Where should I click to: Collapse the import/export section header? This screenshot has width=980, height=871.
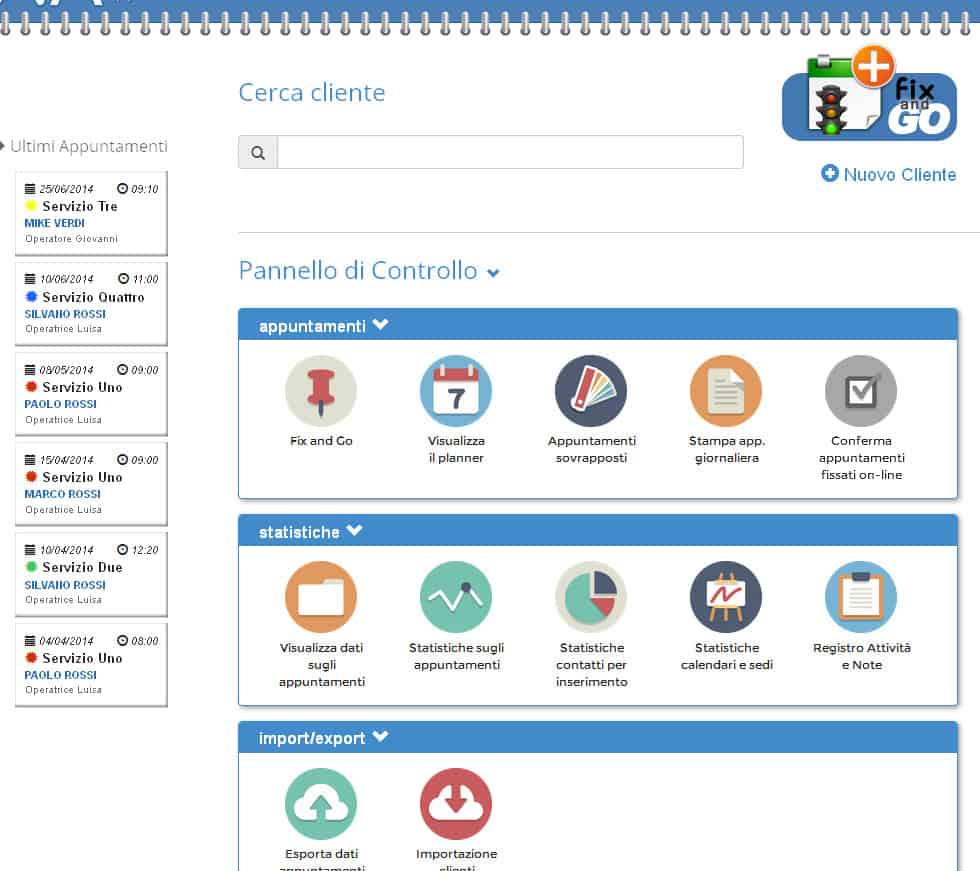tap(380, 738)
